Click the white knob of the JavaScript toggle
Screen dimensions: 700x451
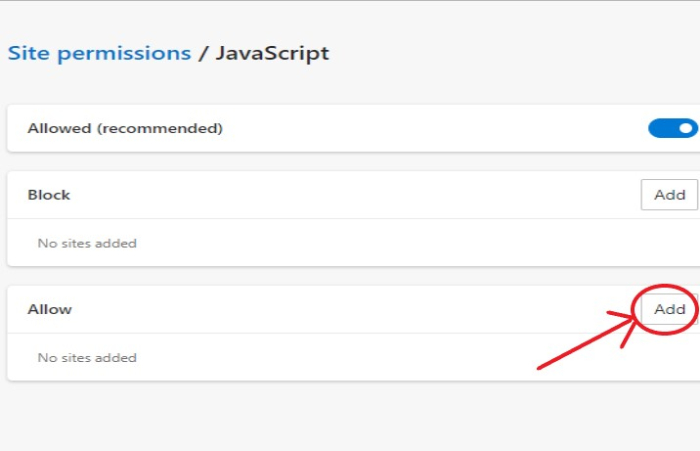[685, 128]
